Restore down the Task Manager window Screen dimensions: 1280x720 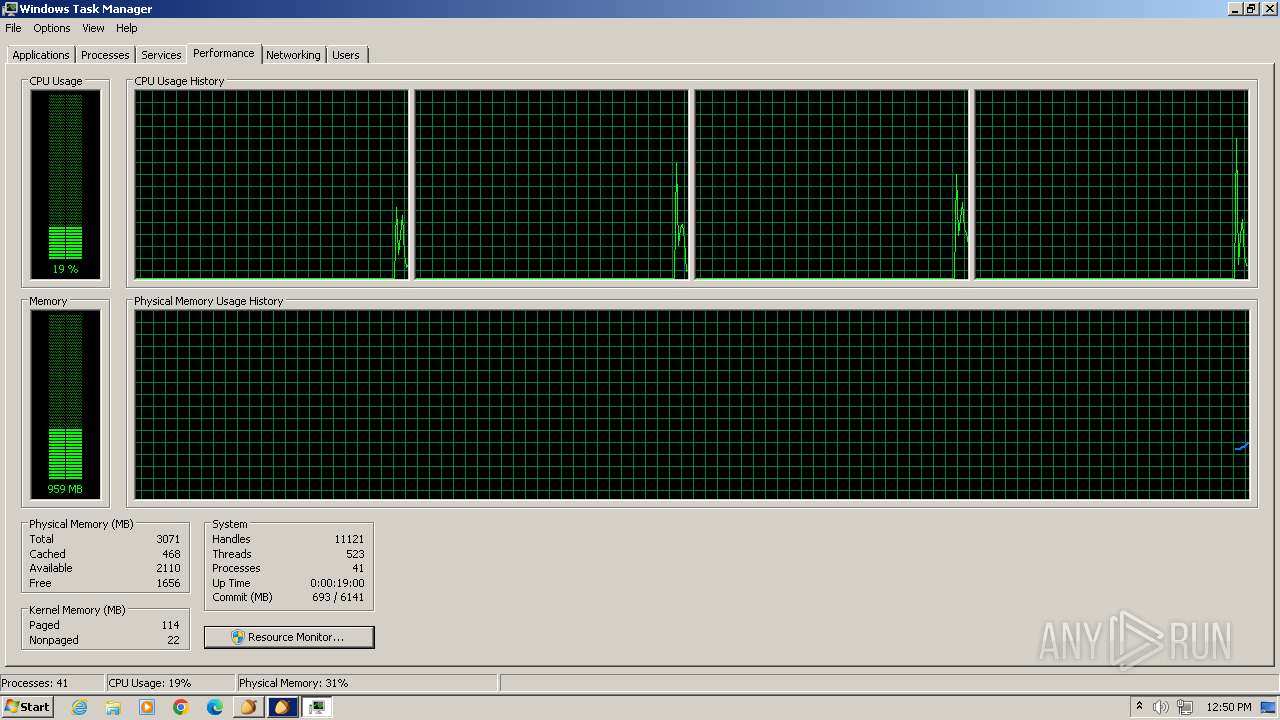pos(1250,9)
